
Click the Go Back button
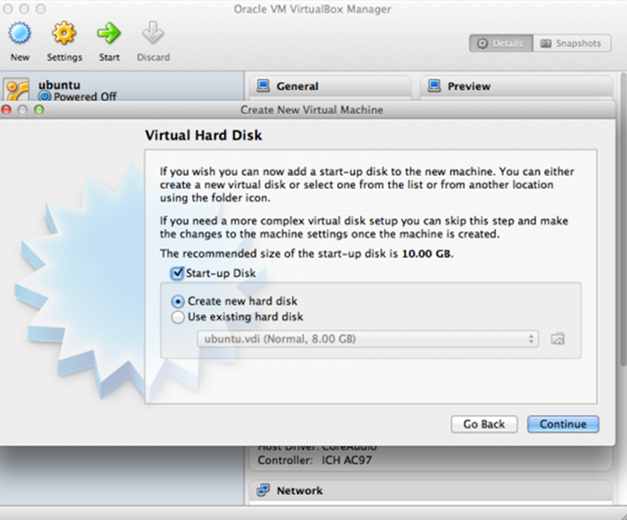coord(484,424)
